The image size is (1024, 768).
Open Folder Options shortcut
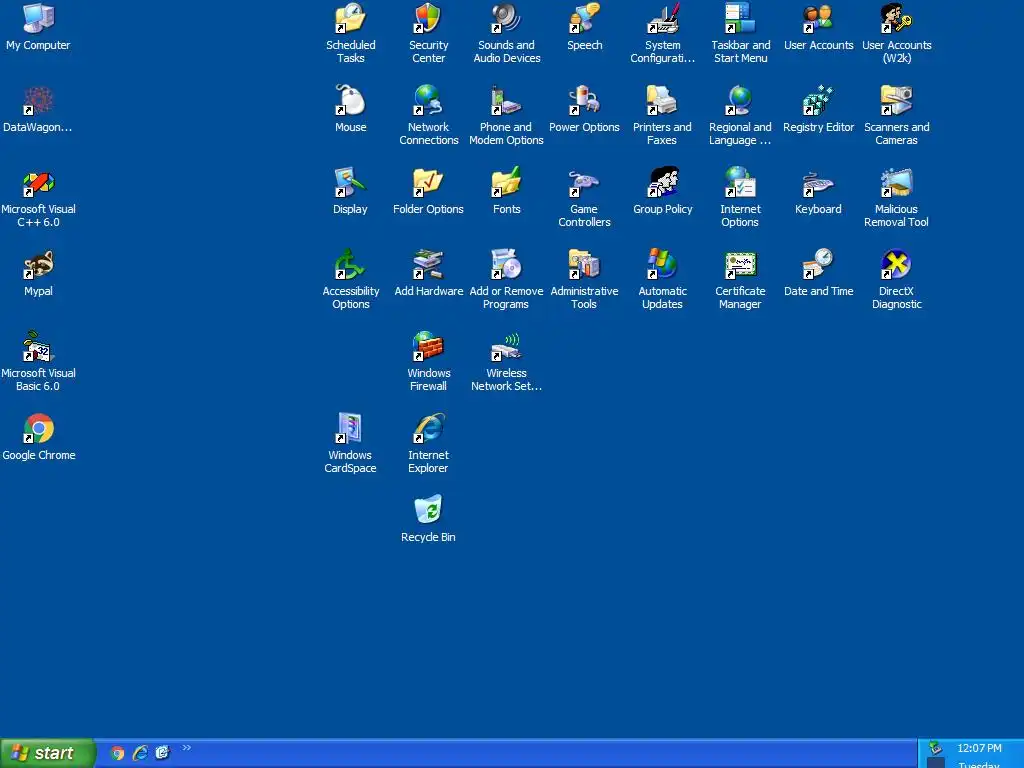coord(428,191)
